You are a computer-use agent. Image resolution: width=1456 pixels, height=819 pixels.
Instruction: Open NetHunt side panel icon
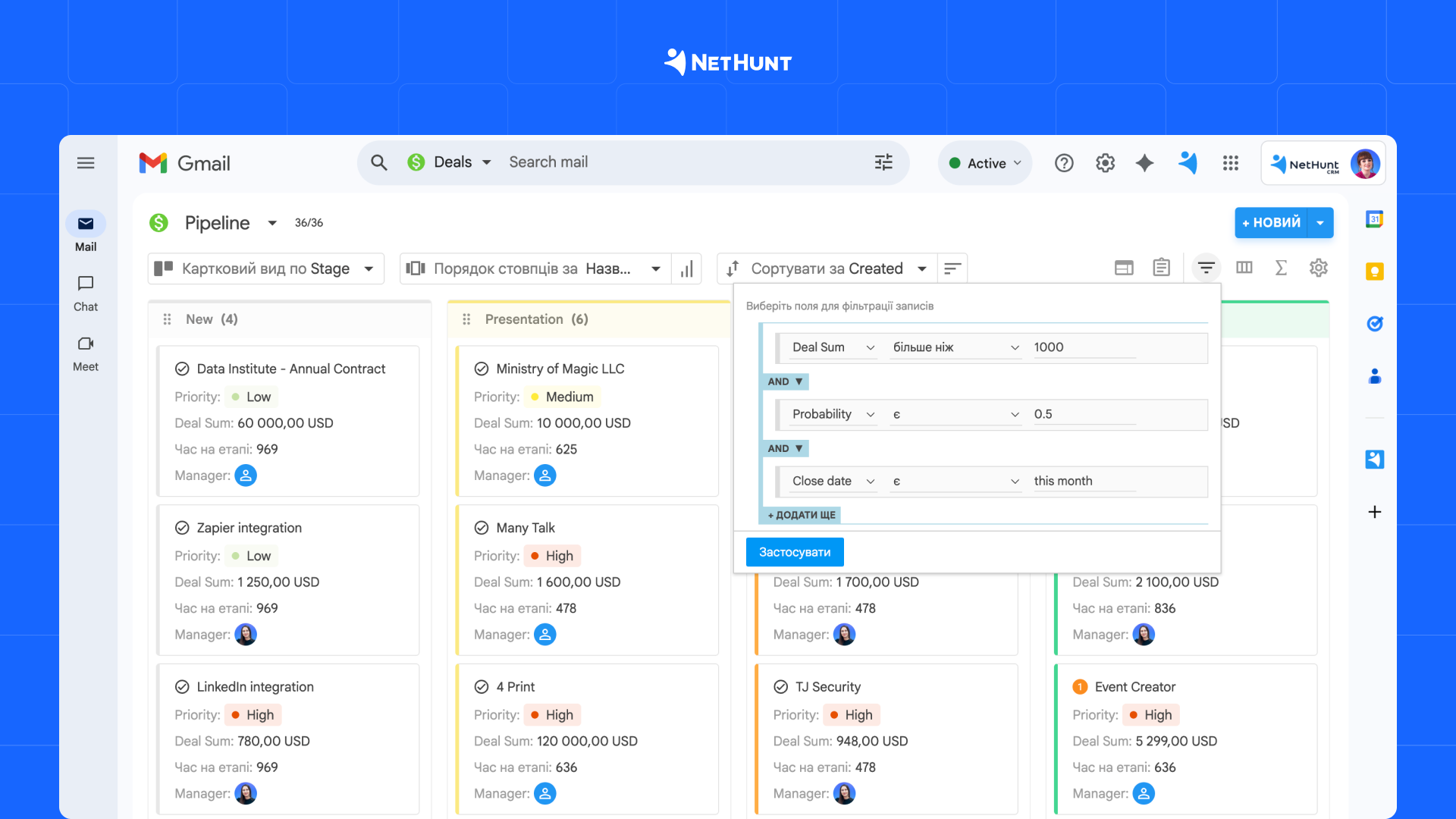point(1374,460)
